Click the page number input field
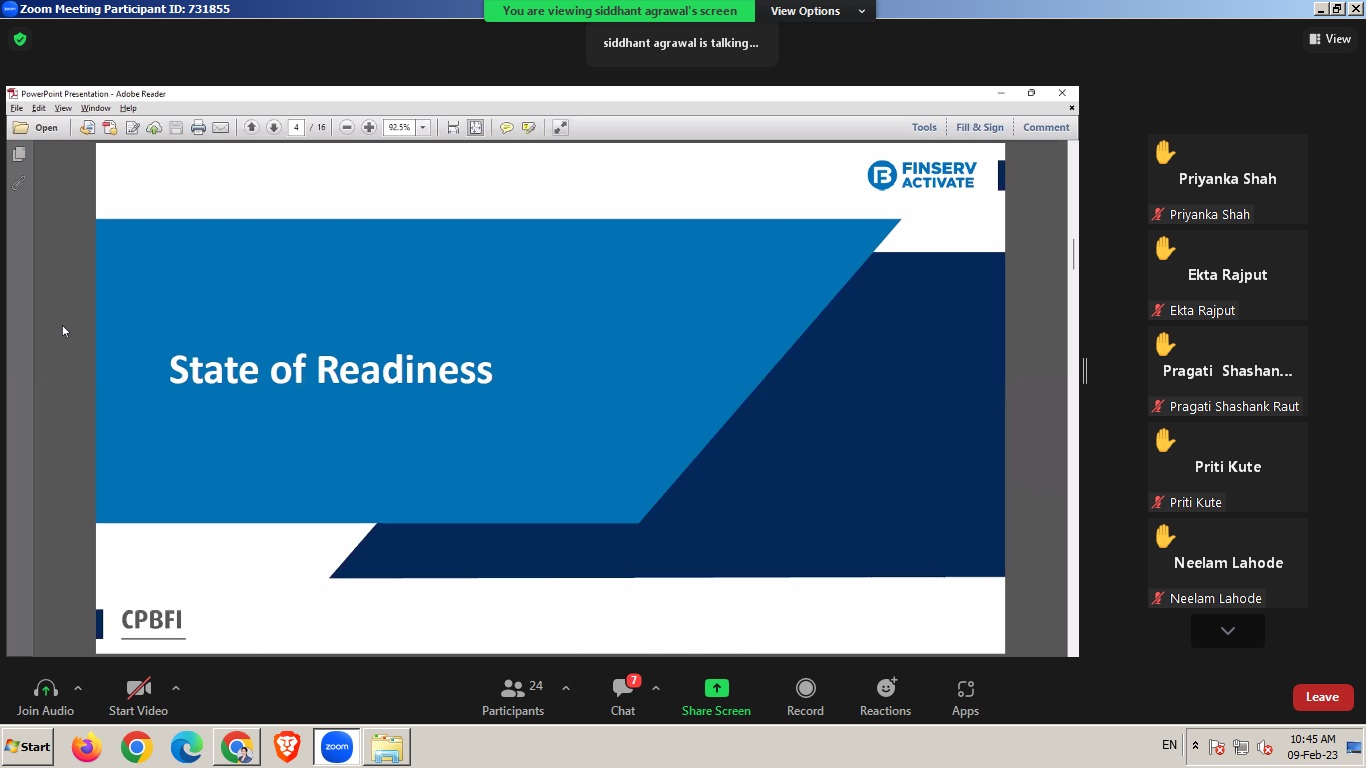Image resolution: width=1366 pixels, height=768 pixels. click(297, 128)
